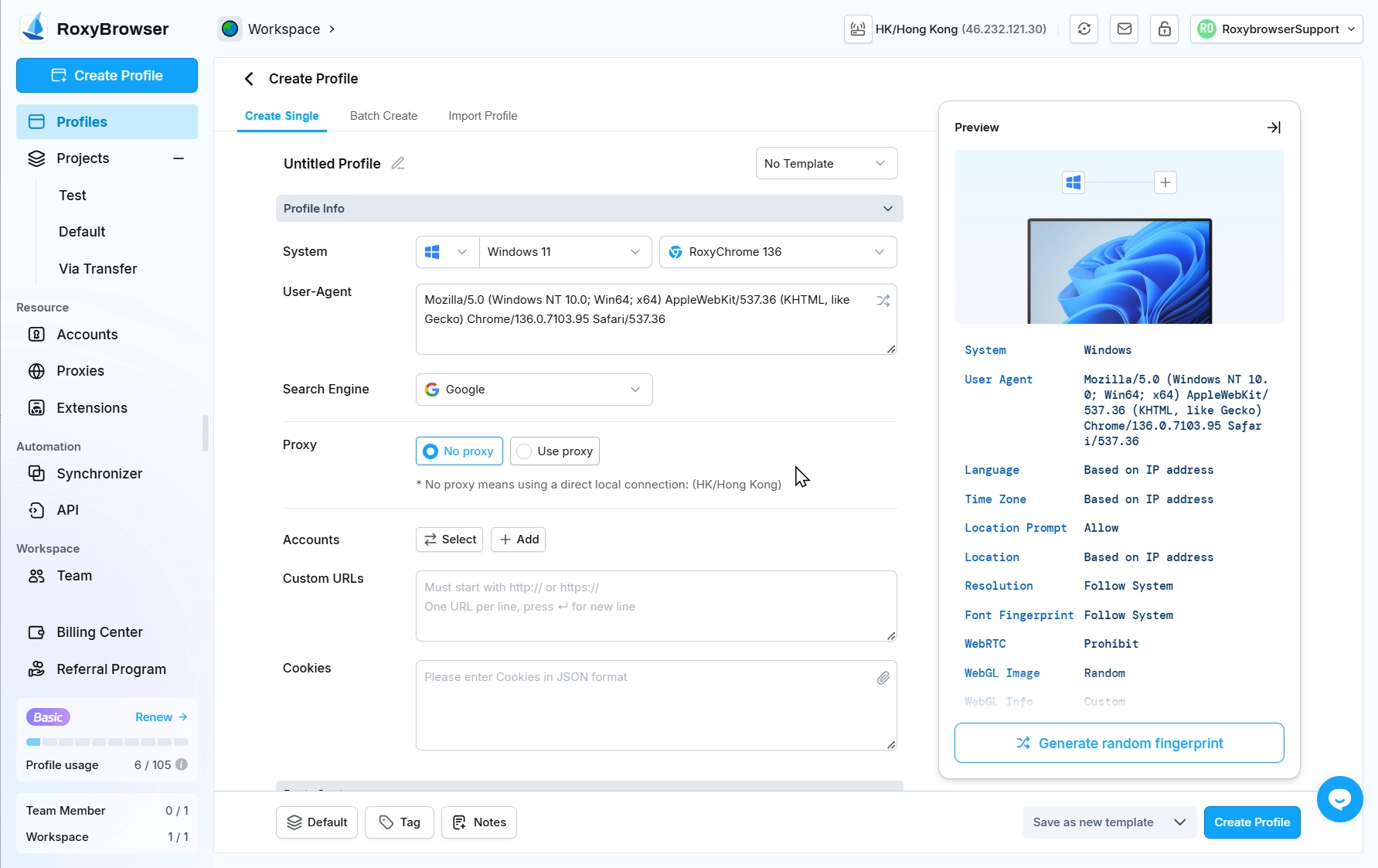Open the support chat bubble
Screen dimensions: 1378x868
pyautogui.click(x=1339, y=798)
